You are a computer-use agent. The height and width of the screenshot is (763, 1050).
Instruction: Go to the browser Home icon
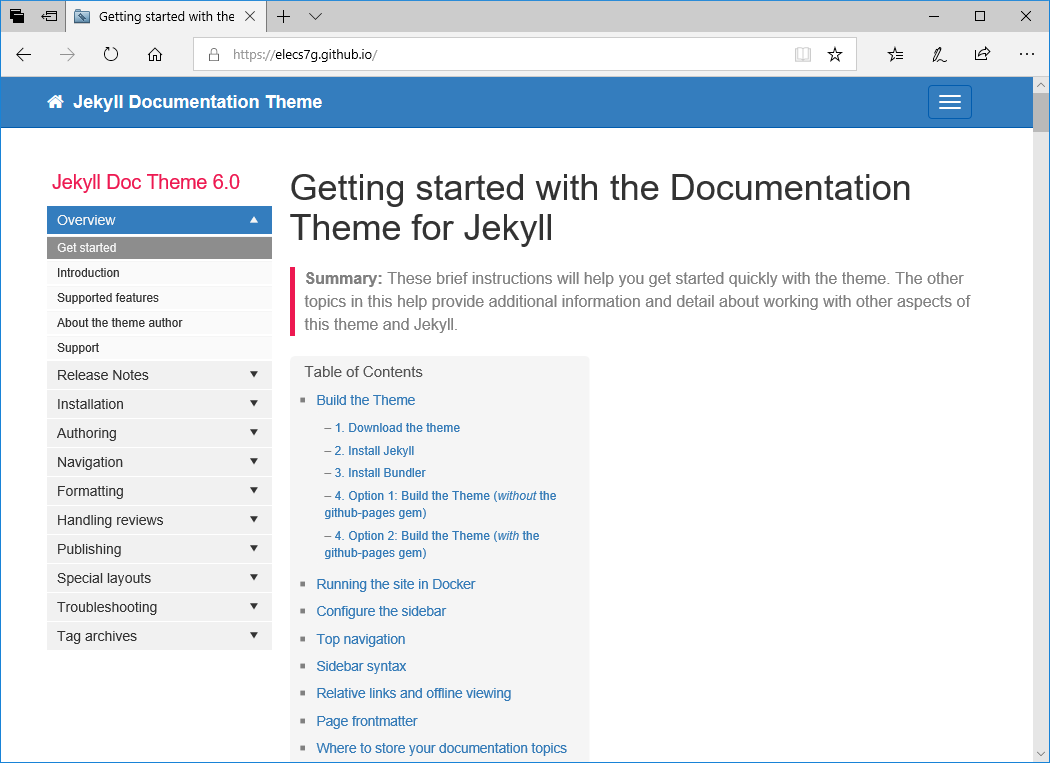coord(155,54)
